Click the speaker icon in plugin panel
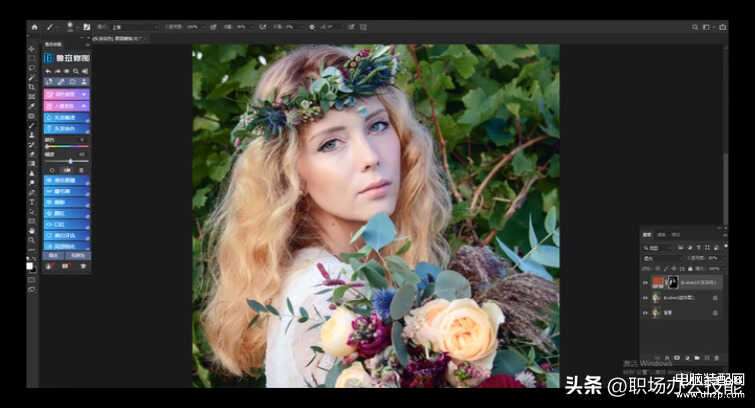 [85, 71]
